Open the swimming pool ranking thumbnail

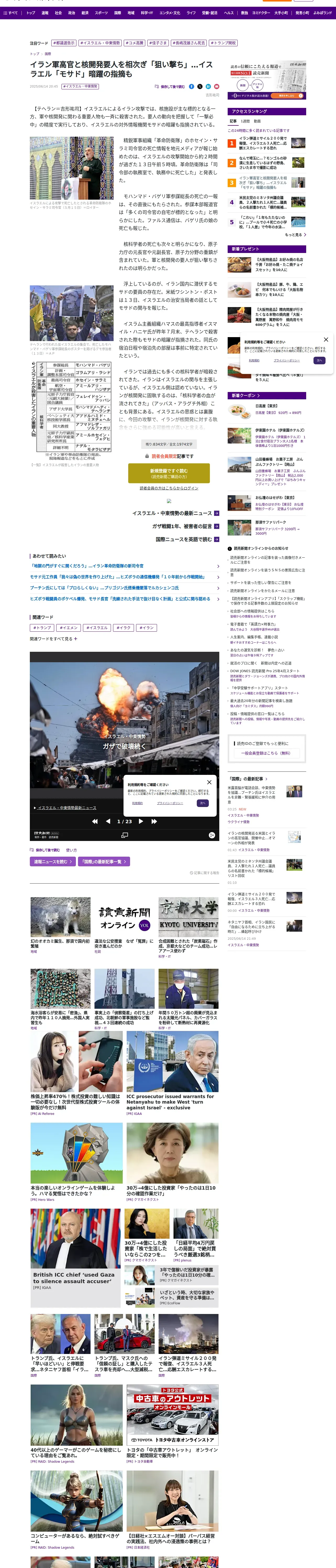click(298, 222)
